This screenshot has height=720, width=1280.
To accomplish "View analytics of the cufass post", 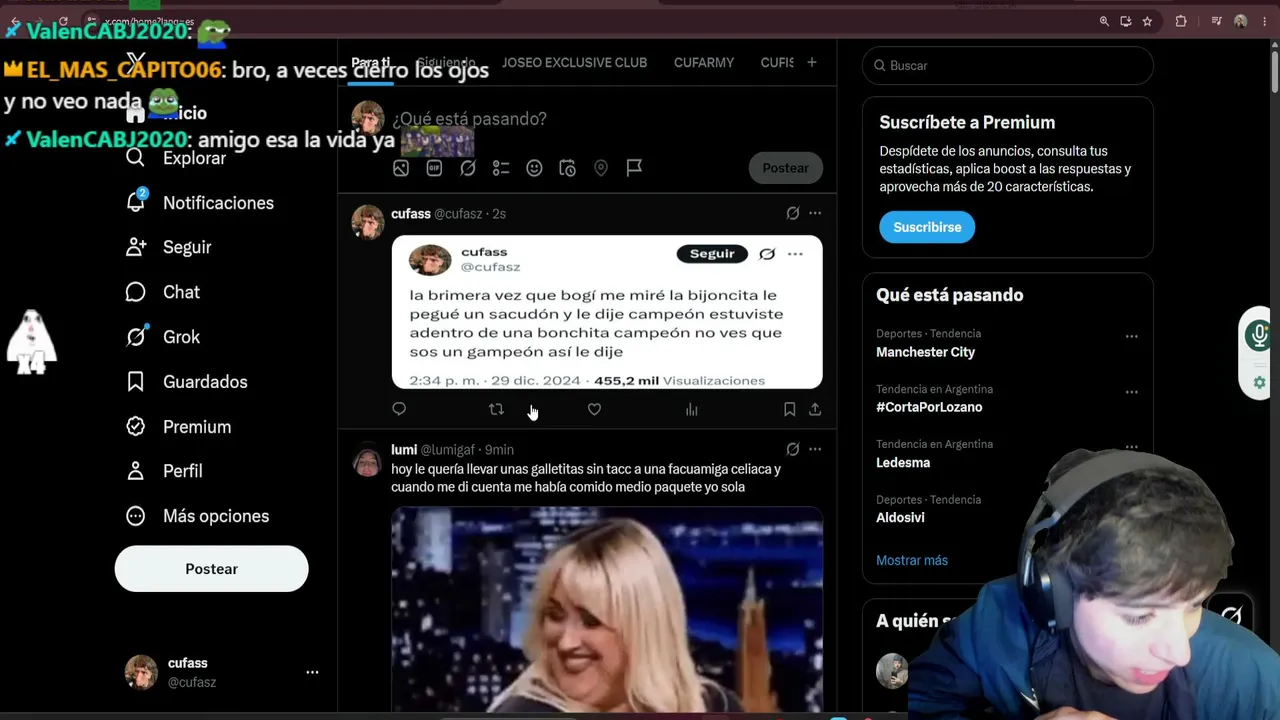I will 691,409.
